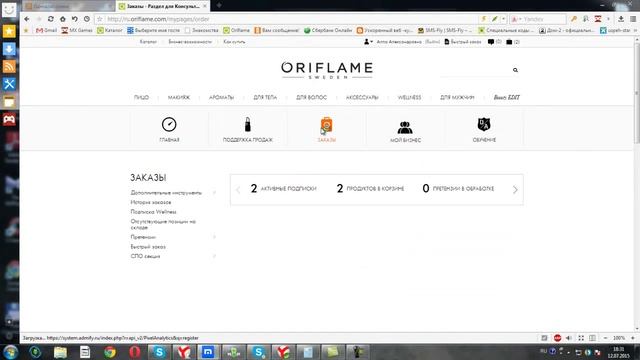This screenshot has height=360, width=640.
Task: Open the Макияж menu category
Action: tap(179, 98)
